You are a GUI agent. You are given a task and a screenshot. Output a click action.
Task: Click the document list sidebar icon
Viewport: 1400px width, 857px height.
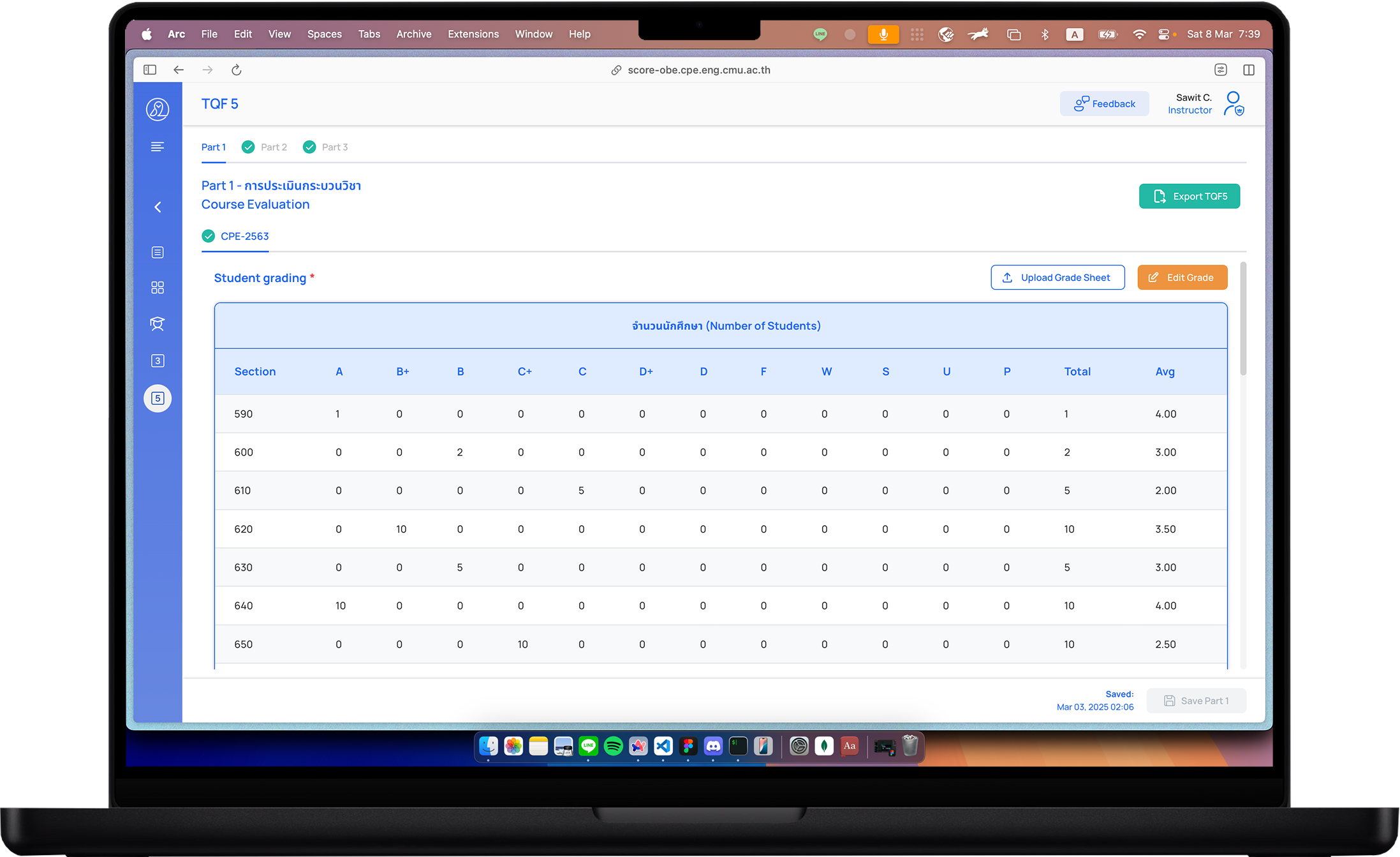tap(158, 253)
